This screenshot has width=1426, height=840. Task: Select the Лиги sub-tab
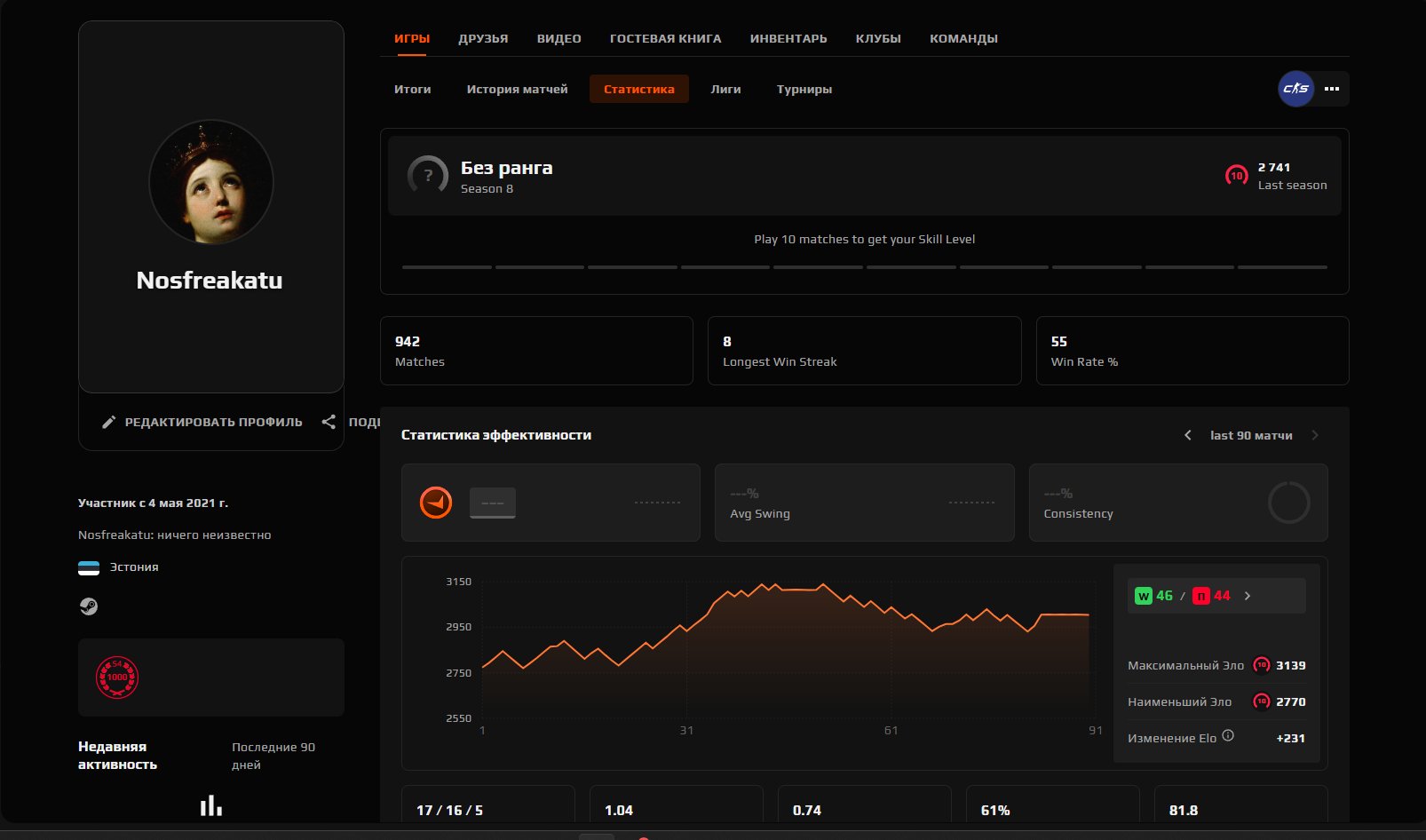[725, 89]
